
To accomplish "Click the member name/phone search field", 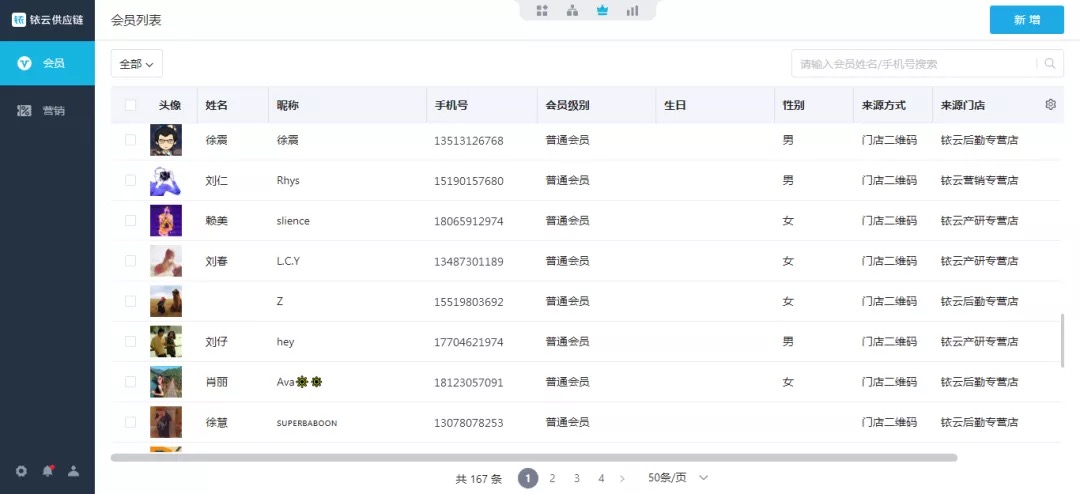I will [914, 64].
